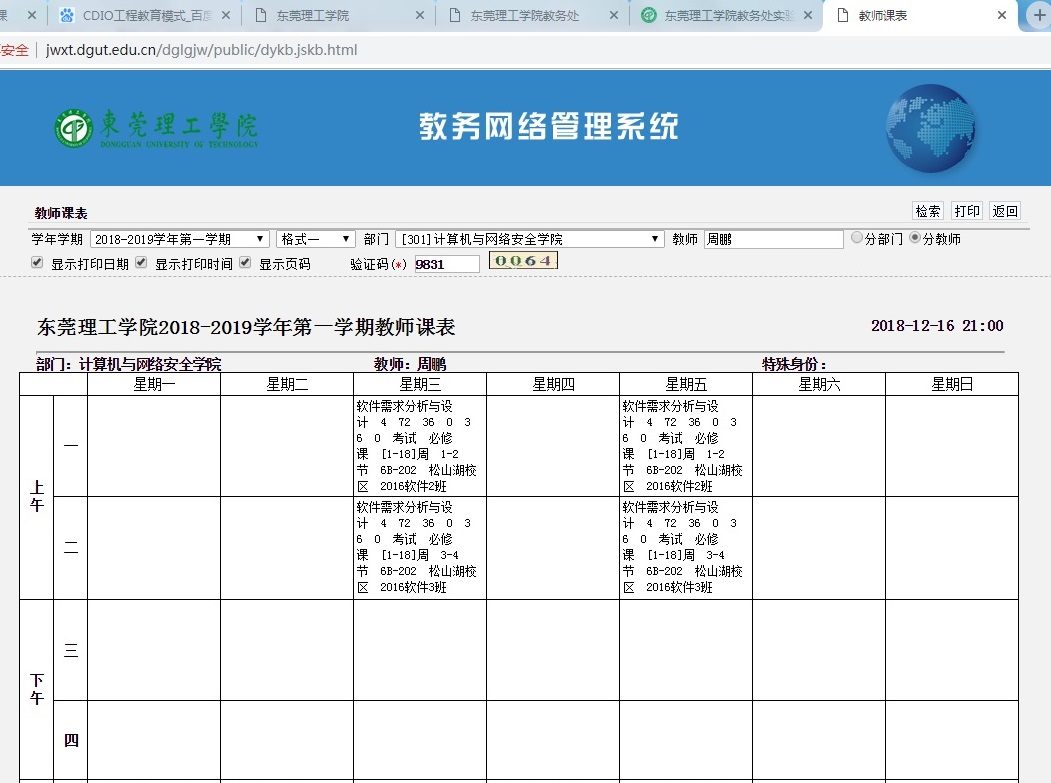Viewport: 1051px width, 783px height.
Task: Close the 东莞理工学院 tab
Action: (x=420, y=15)
